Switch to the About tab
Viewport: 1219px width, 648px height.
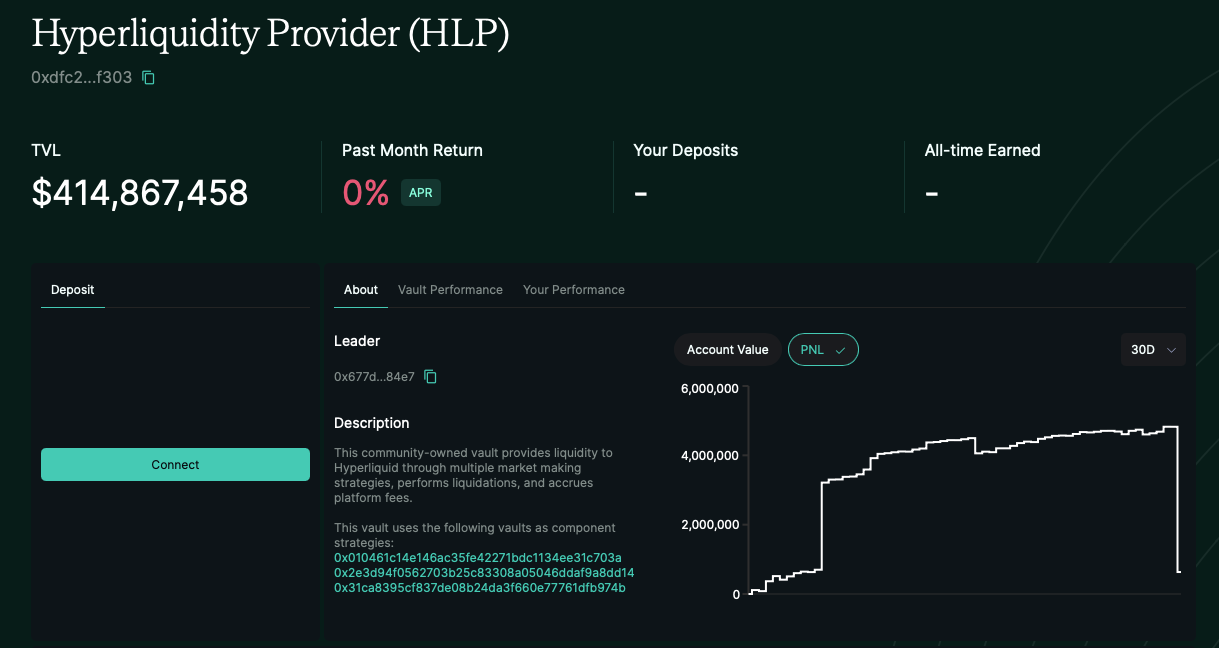[361, 290]
